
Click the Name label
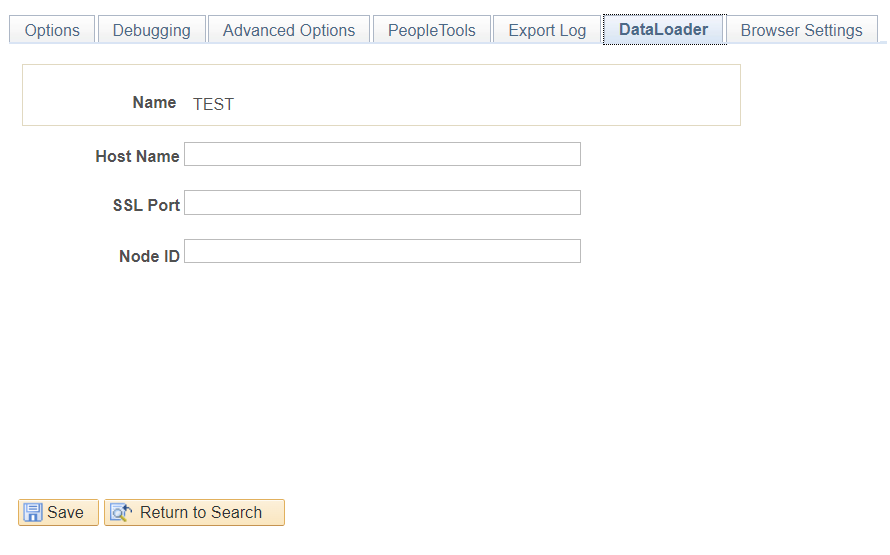(154, 103)
